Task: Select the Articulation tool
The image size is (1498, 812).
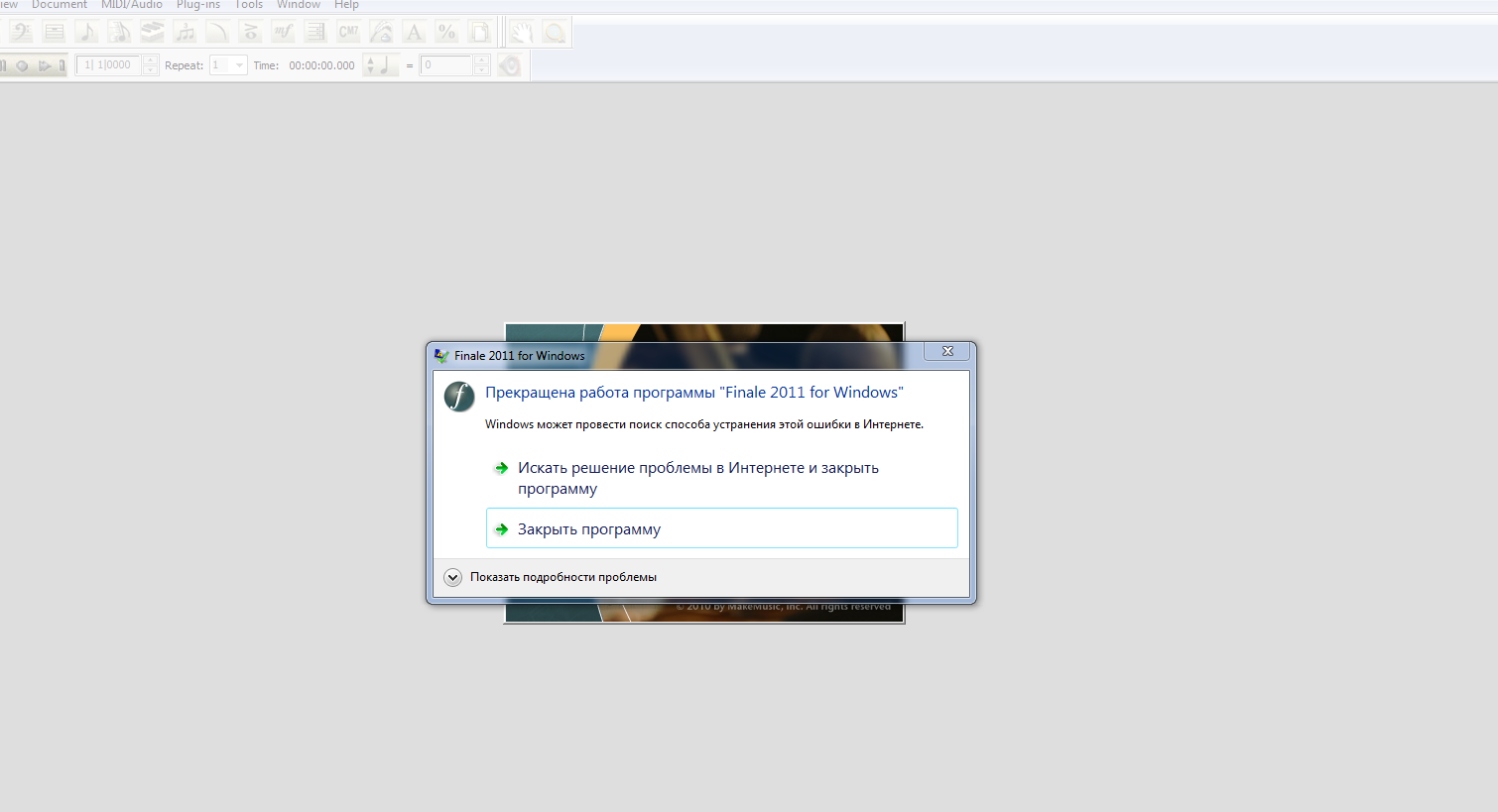Action: coord(250,33)
